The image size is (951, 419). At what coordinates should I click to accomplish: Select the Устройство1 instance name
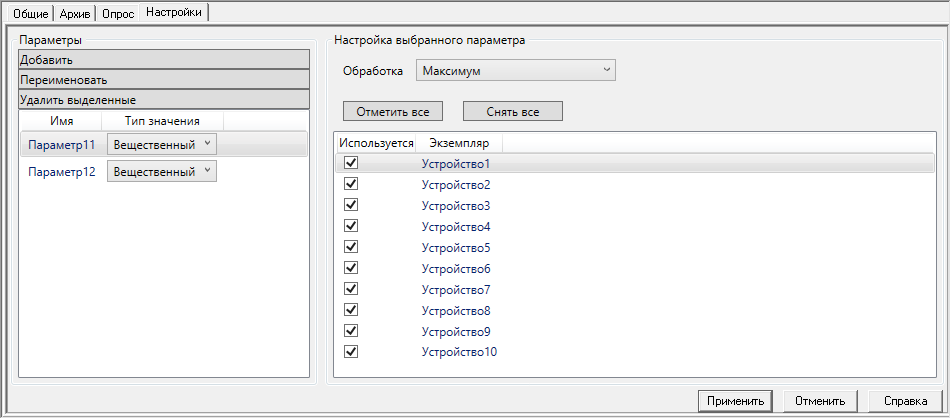click(456, 164)
